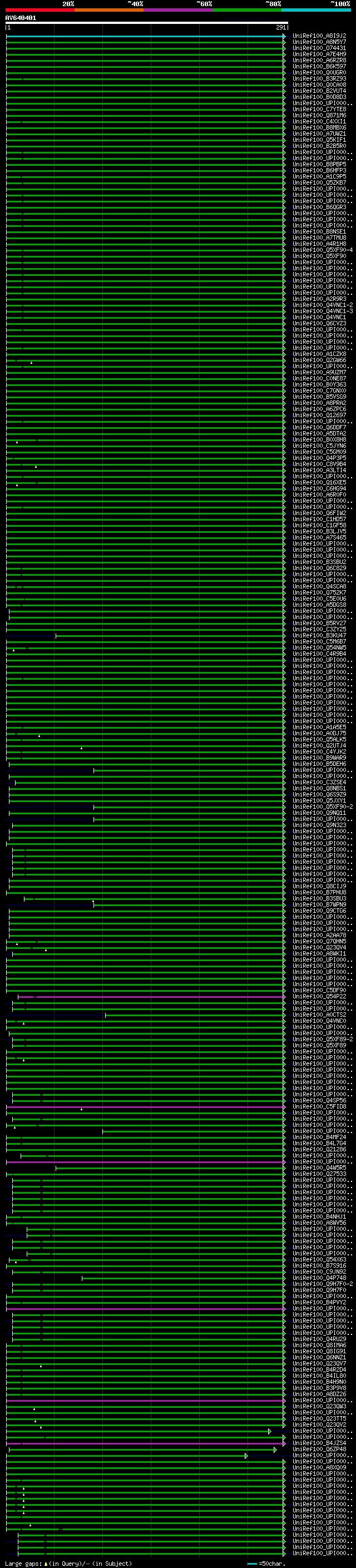Click the query name AV640401

pos(21,18)
